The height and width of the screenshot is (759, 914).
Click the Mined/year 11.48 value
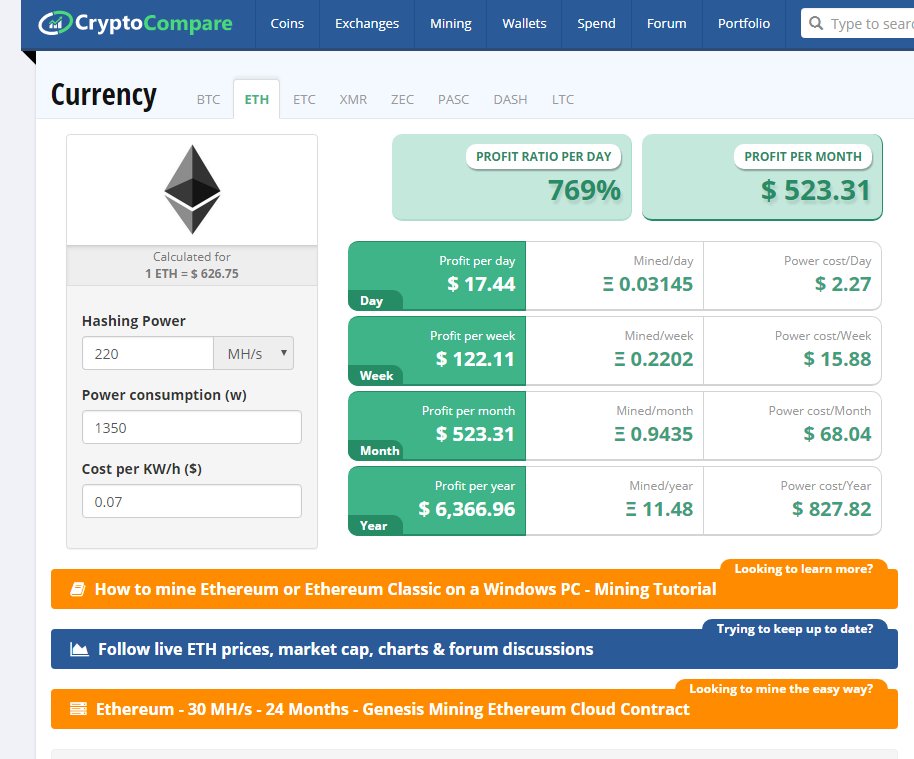[659, 509]
